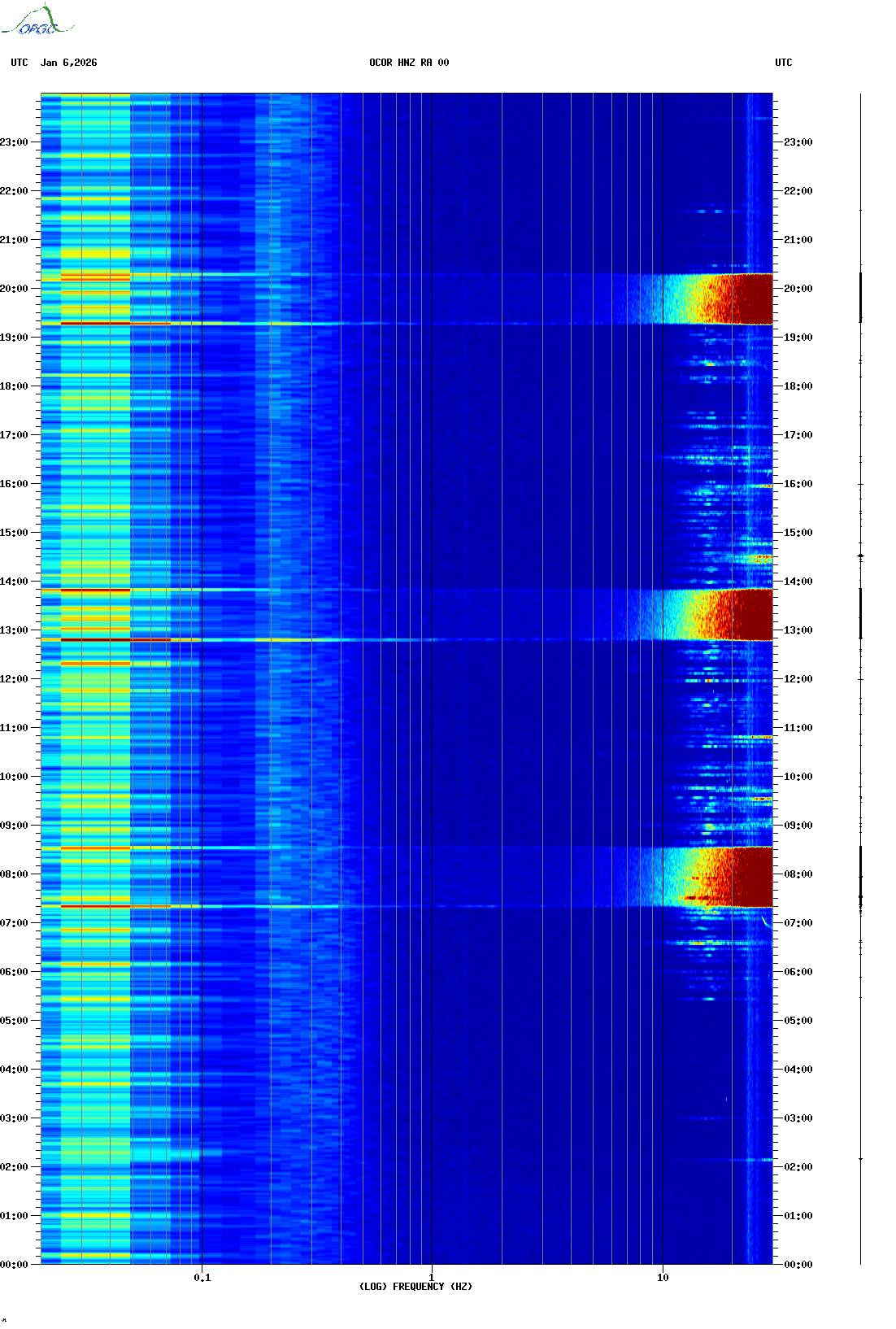Click the 03:00 label on the right axis
This screenshot has width=896, height=1329.
[798, 1118]
